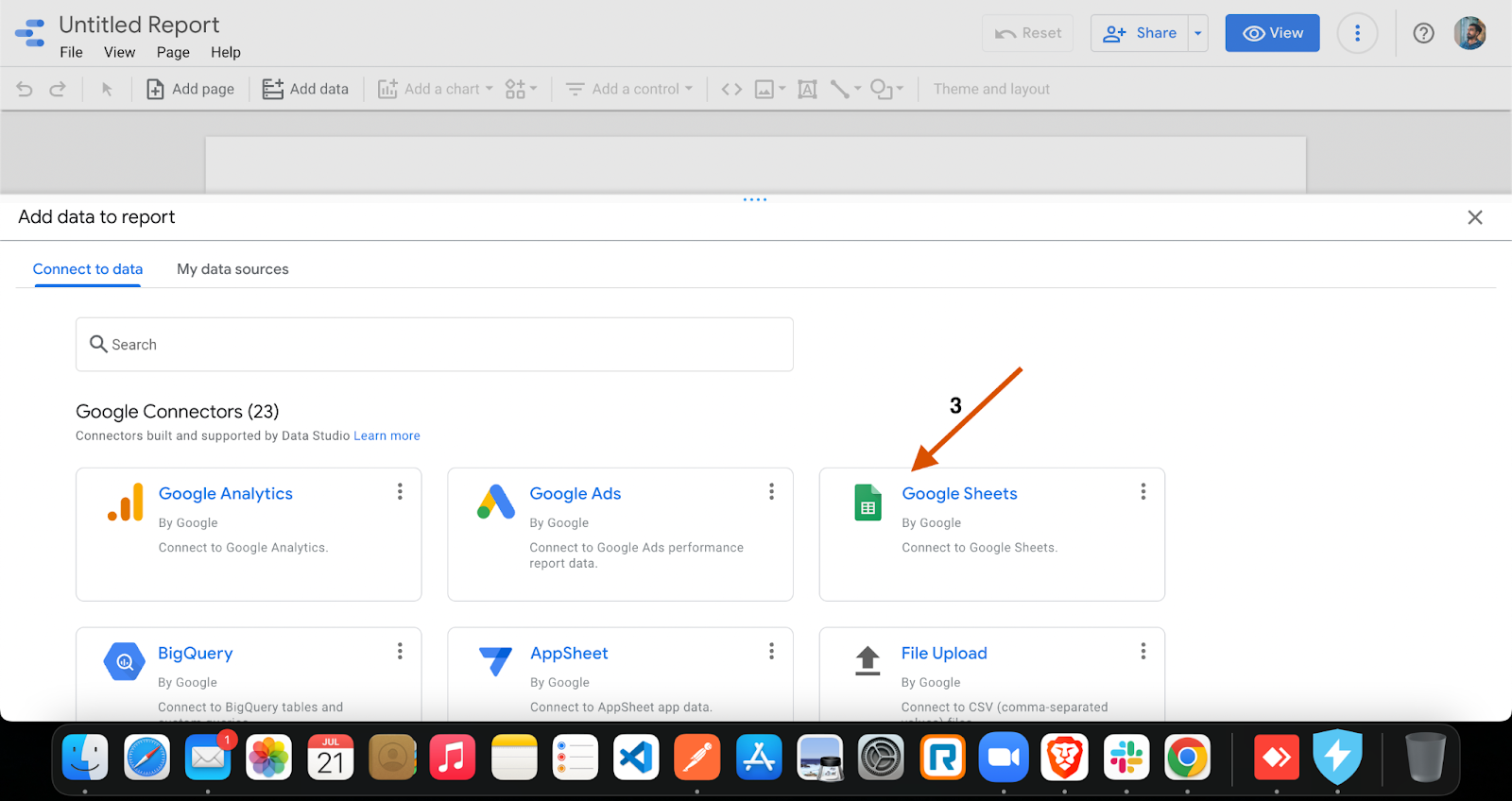Screen dimensions: 1512x801
Task: Open Google Analytics card options menu
Action: [x=400, y=491]
